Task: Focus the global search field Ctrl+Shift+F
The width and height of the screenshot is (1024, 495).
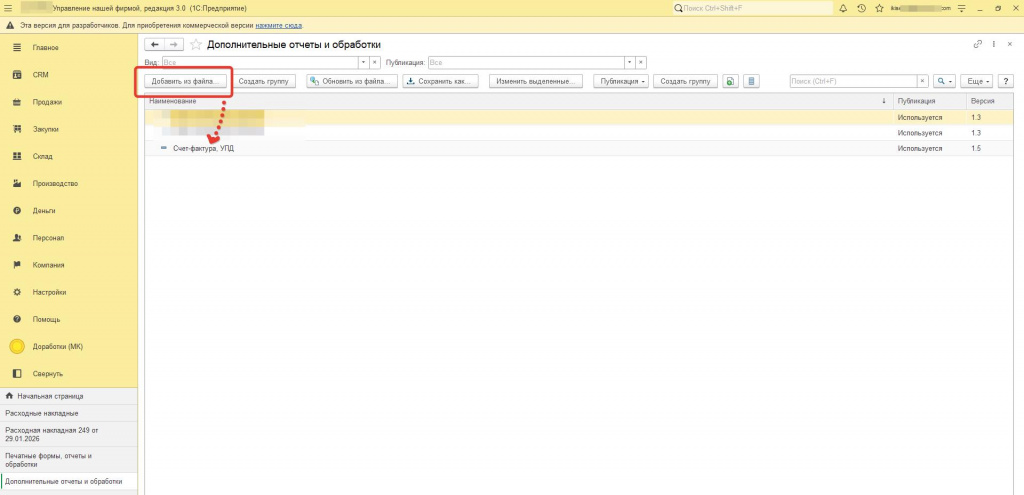Action: click(x=752, y=8)
